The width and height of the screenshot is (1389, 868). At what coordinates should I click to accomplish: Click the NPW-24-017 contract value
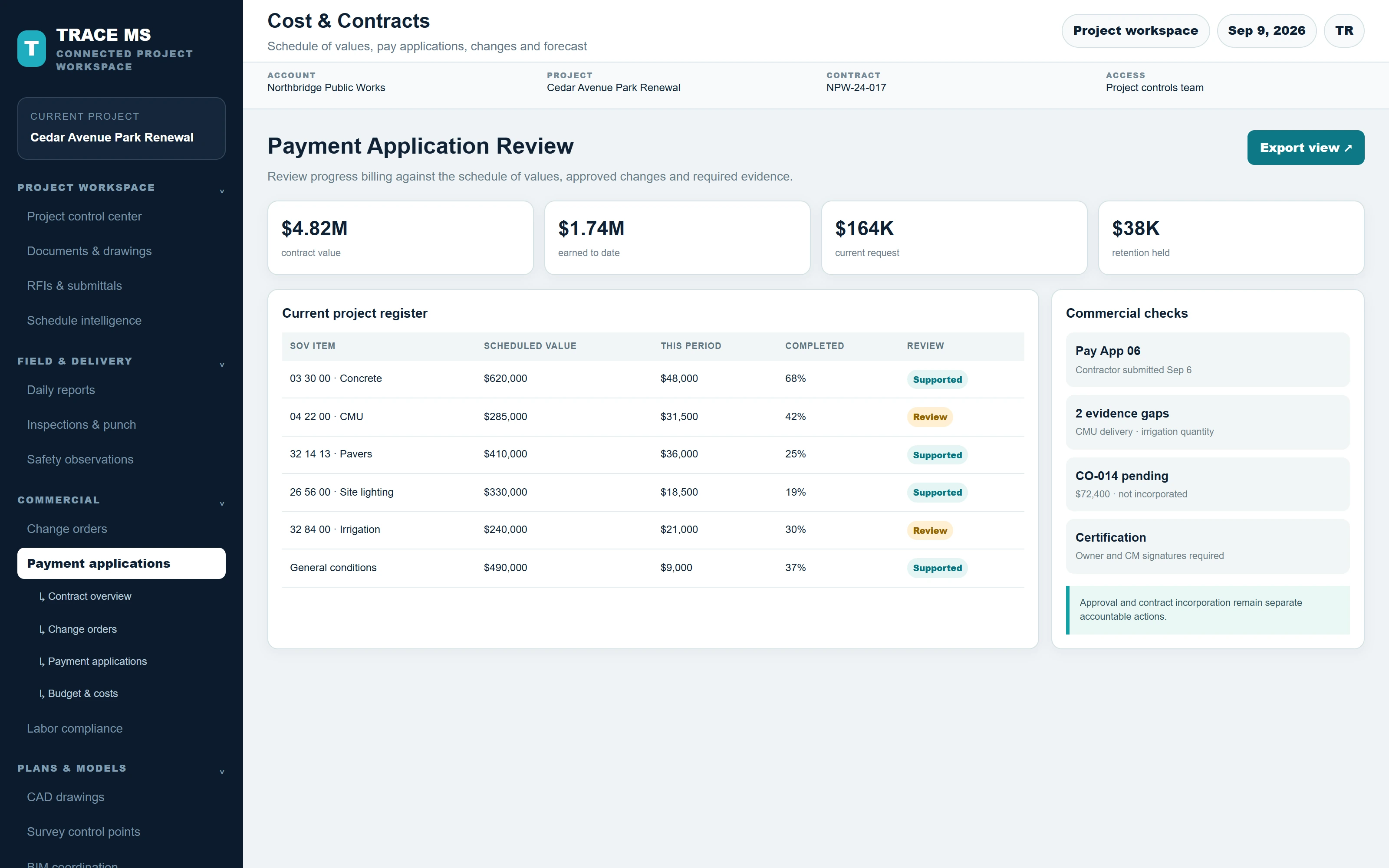pos(856,88)
